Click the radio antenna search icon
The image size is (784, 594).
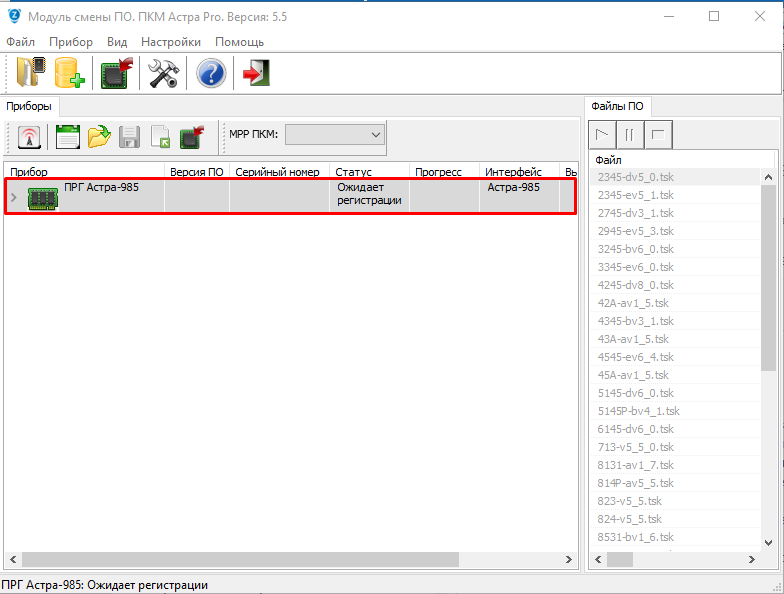[30, 136]
